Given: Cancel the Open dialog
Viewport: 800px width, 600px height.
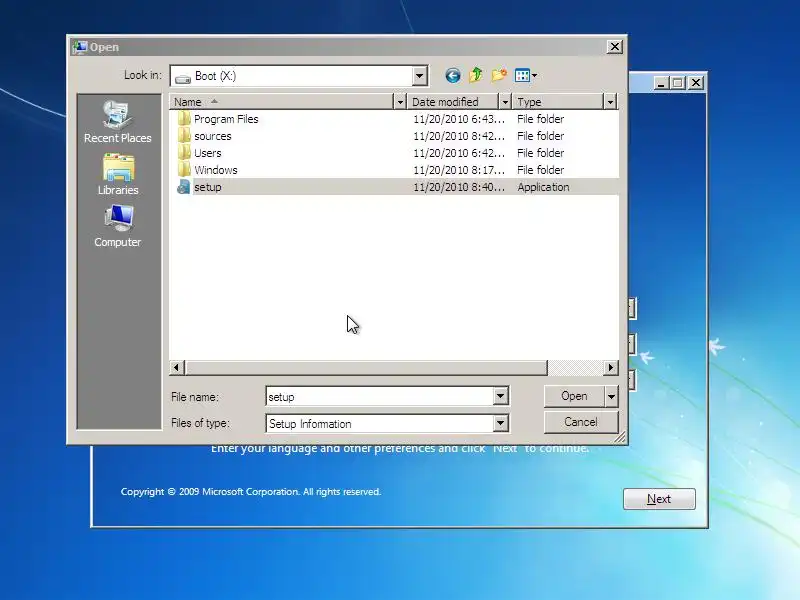Looking at the screenshot, I should [x=581, y=422].
